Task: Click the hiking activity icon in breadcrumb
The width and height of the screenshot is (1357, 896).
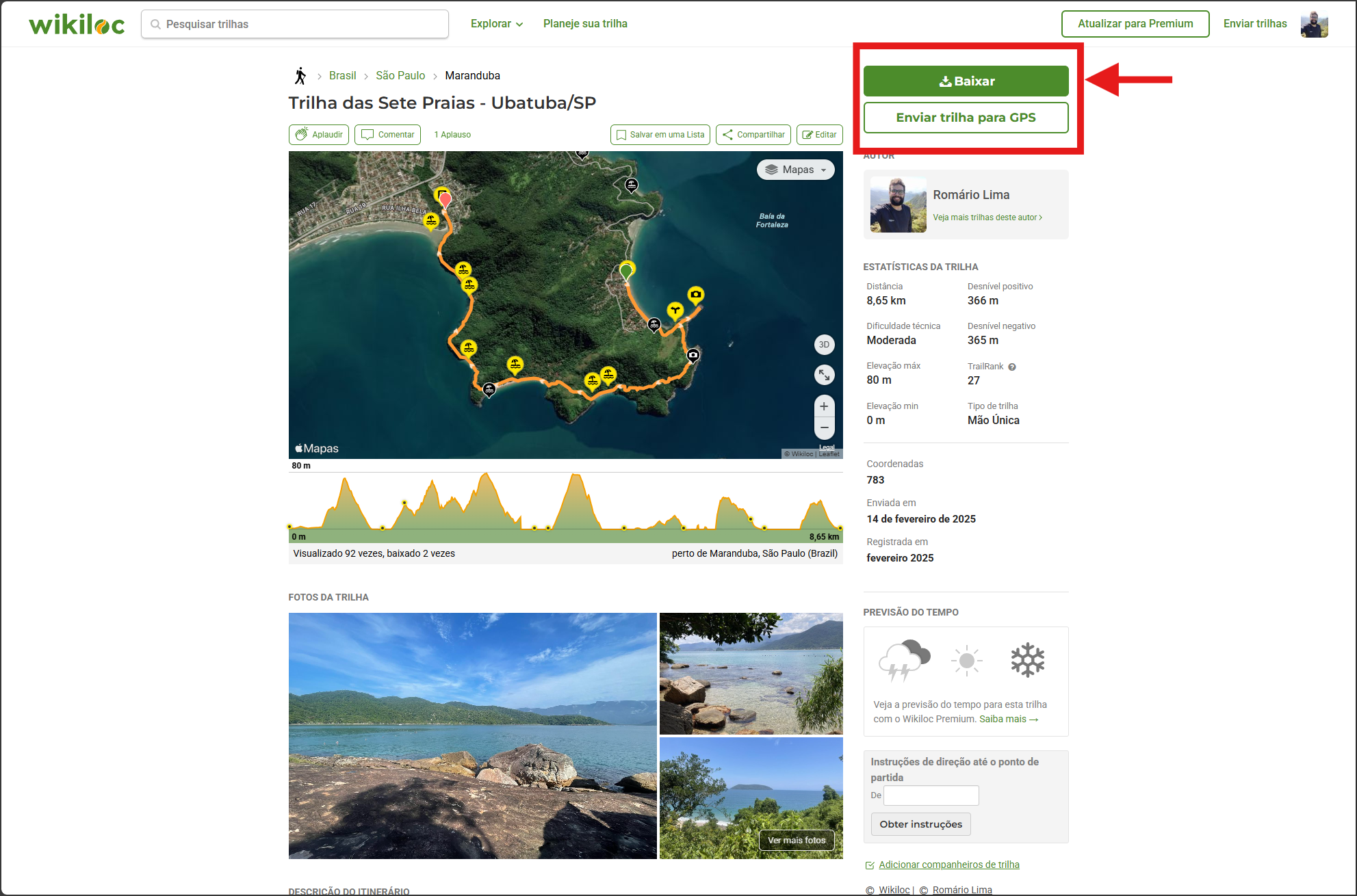Action: point(300,76)
